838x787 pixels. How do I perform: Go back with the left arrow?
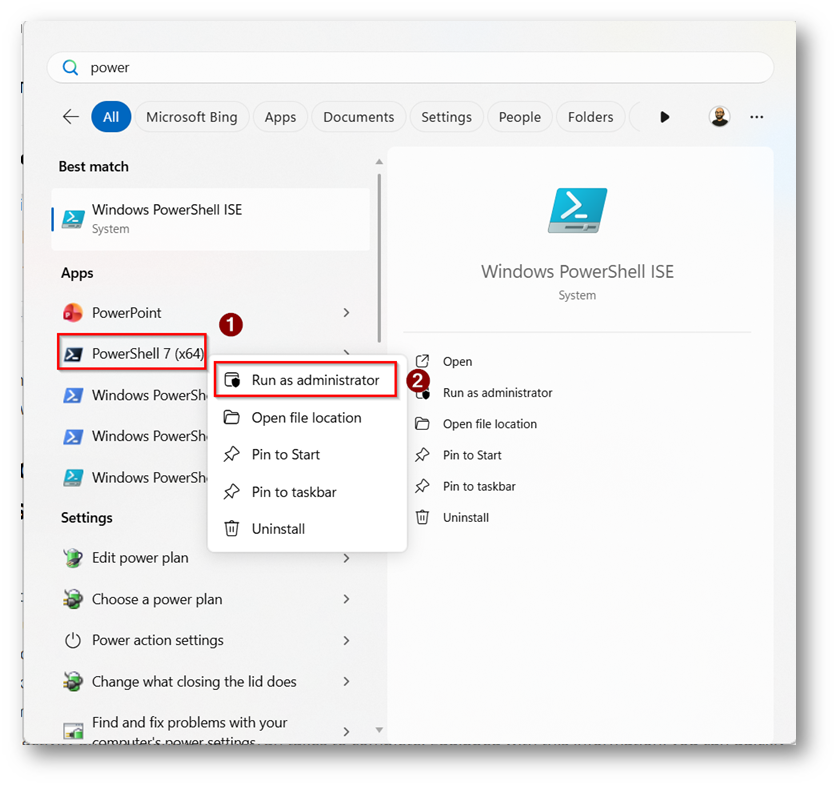coord(71,116)
